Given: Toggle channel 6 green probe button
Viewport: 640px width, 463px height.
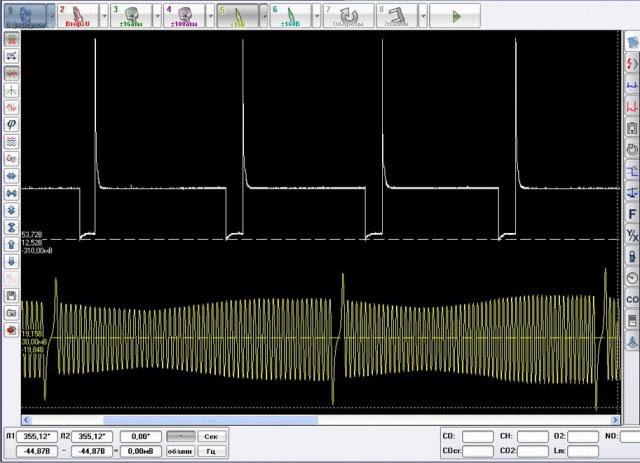Looking at the screenshot, I should [x=291, y=16].
